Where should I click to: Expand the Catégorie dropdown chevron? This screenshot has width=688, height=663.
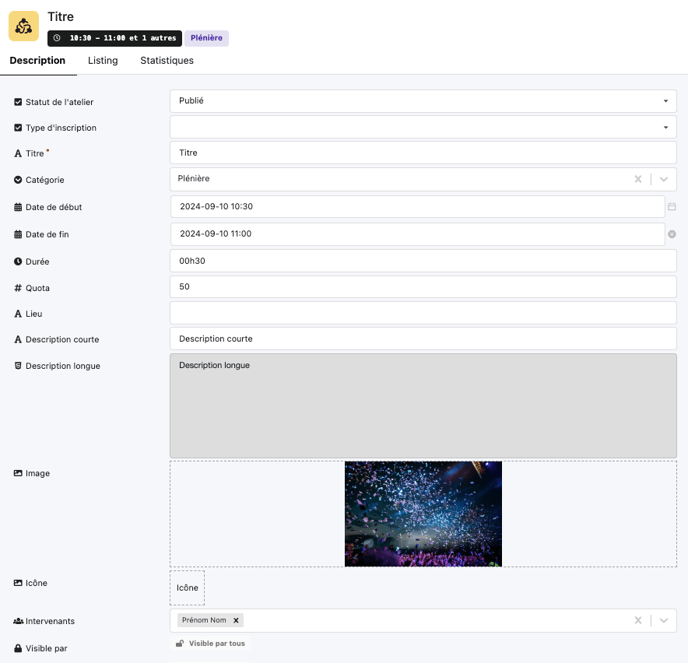664,179
